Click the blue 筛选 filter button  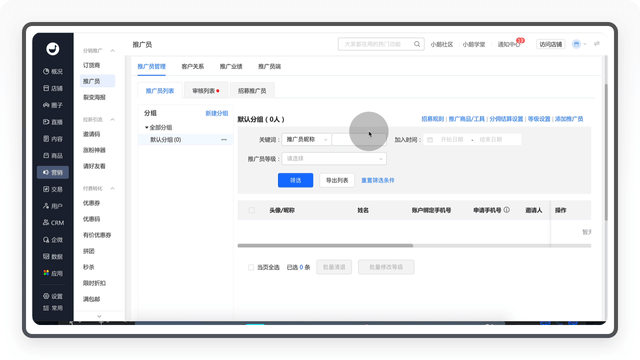pyautogui.click(x=296, y=180)
